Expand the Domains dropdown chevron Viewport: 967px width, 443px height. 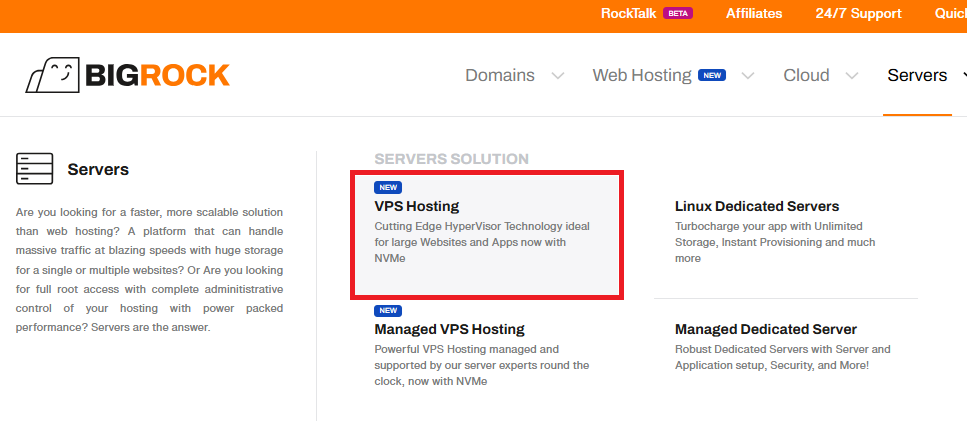(558, 76)
